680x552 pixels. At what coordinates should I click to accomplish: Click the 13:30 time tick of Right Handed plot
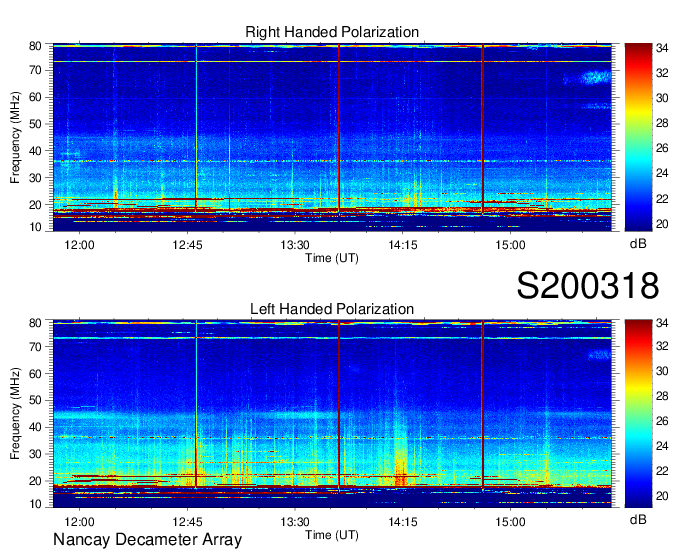click(295, 245)
